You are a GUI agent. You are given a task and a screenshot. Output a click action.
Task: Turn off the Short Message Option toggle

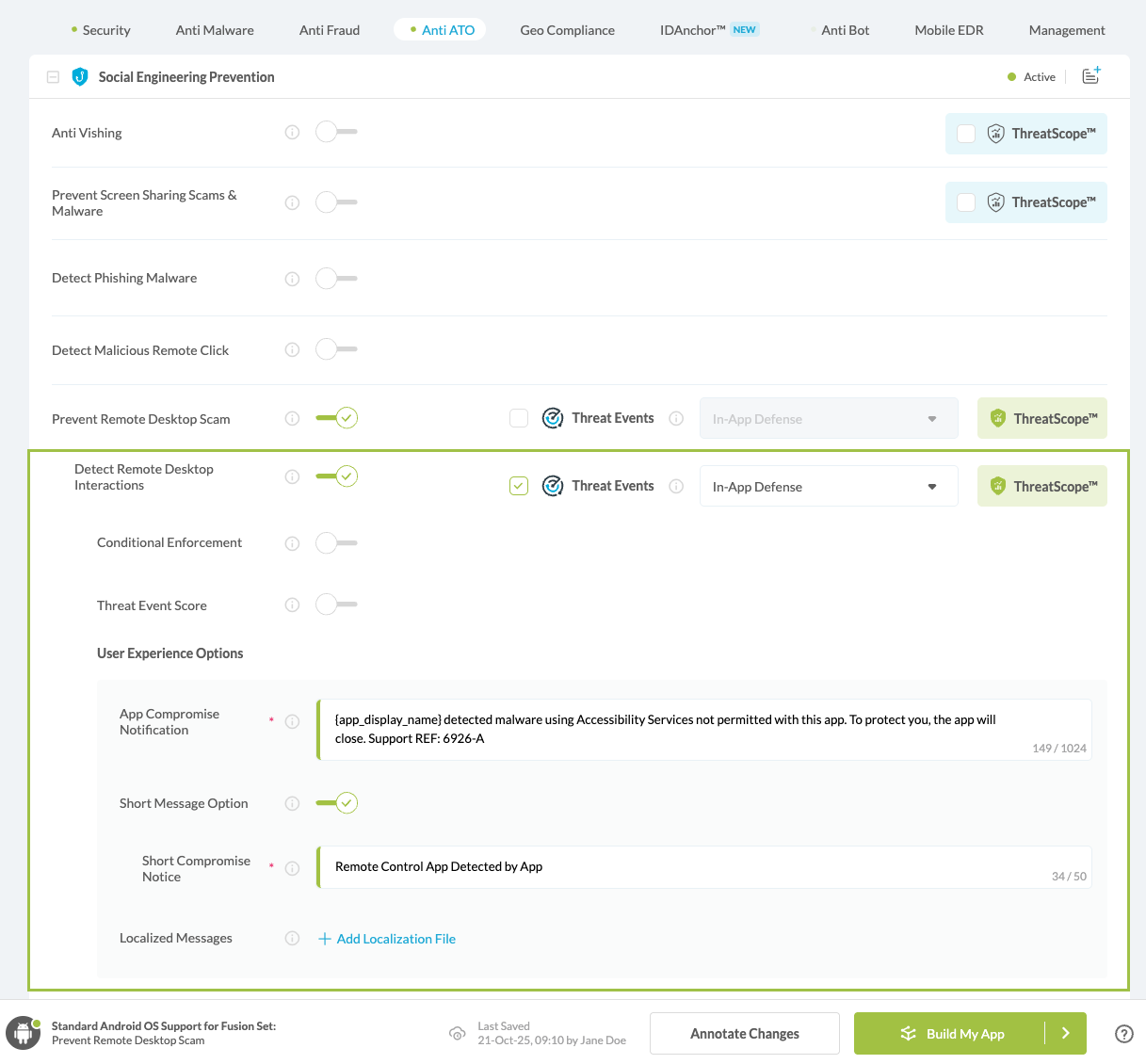tap(336, 803)
